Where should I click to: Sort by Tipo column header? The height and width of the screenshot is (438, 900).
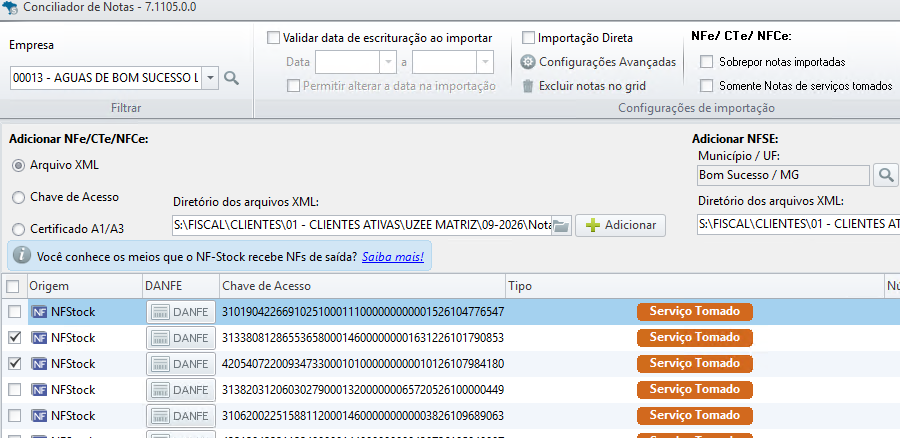pos(694,286)
